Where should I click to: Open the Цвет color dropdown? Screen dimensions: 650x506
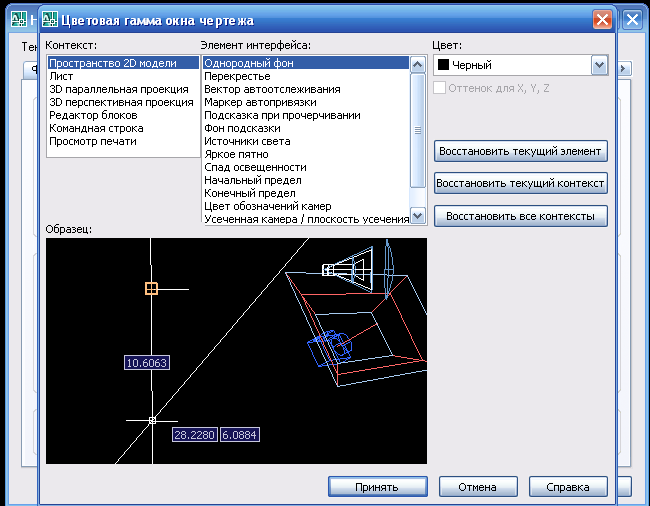(599, 65)
